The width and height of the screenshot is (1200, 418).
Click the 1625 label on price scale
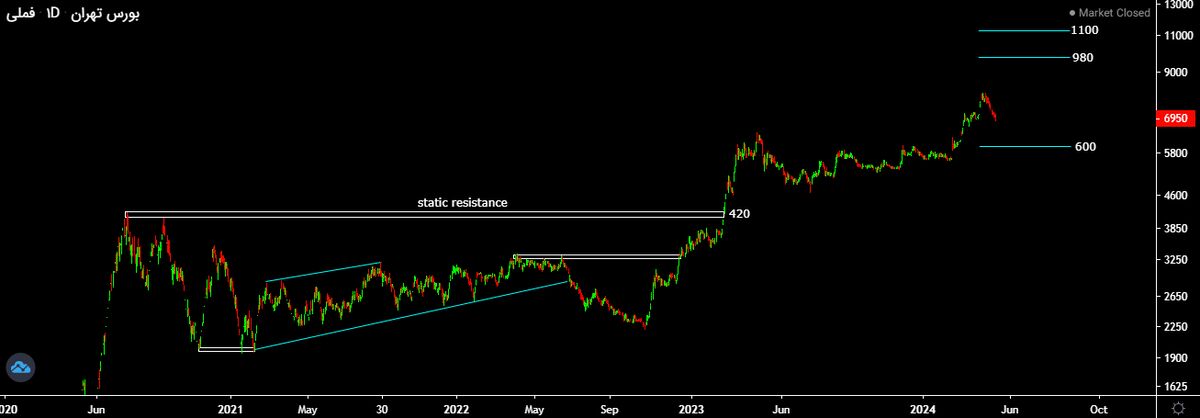(x=1174, y=386)
